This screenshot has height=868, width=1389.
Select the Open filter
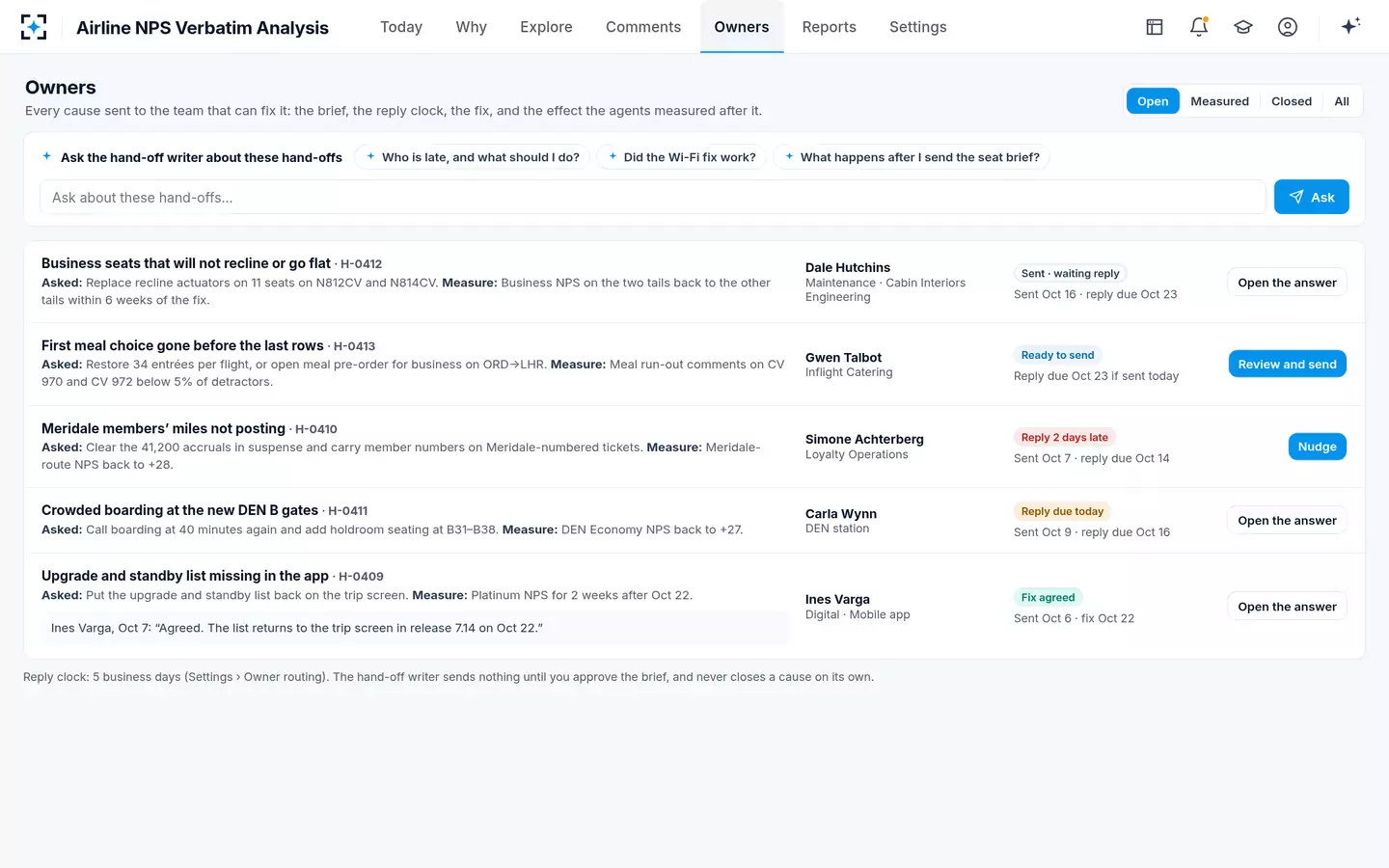tap(1153, 101)
